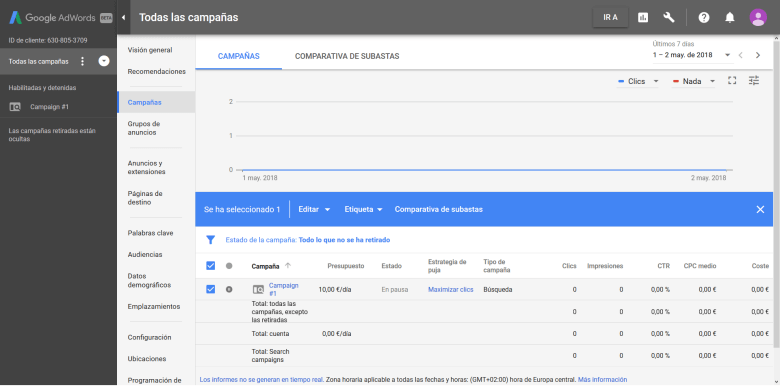Click the Maximizar clics bid strategy link

pos(451,290)
